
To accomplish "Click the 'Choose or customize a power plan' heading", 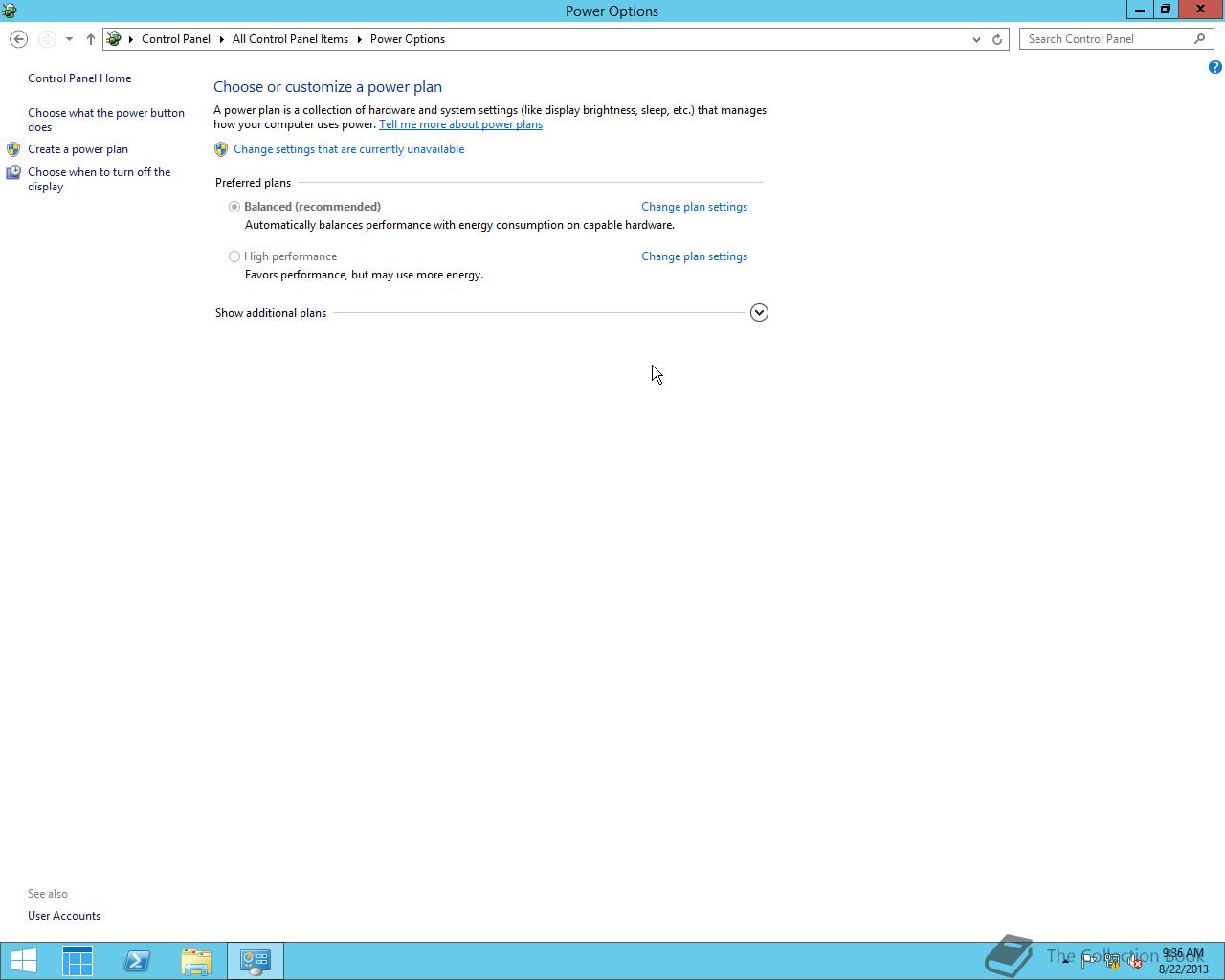I will coord(327,87).
